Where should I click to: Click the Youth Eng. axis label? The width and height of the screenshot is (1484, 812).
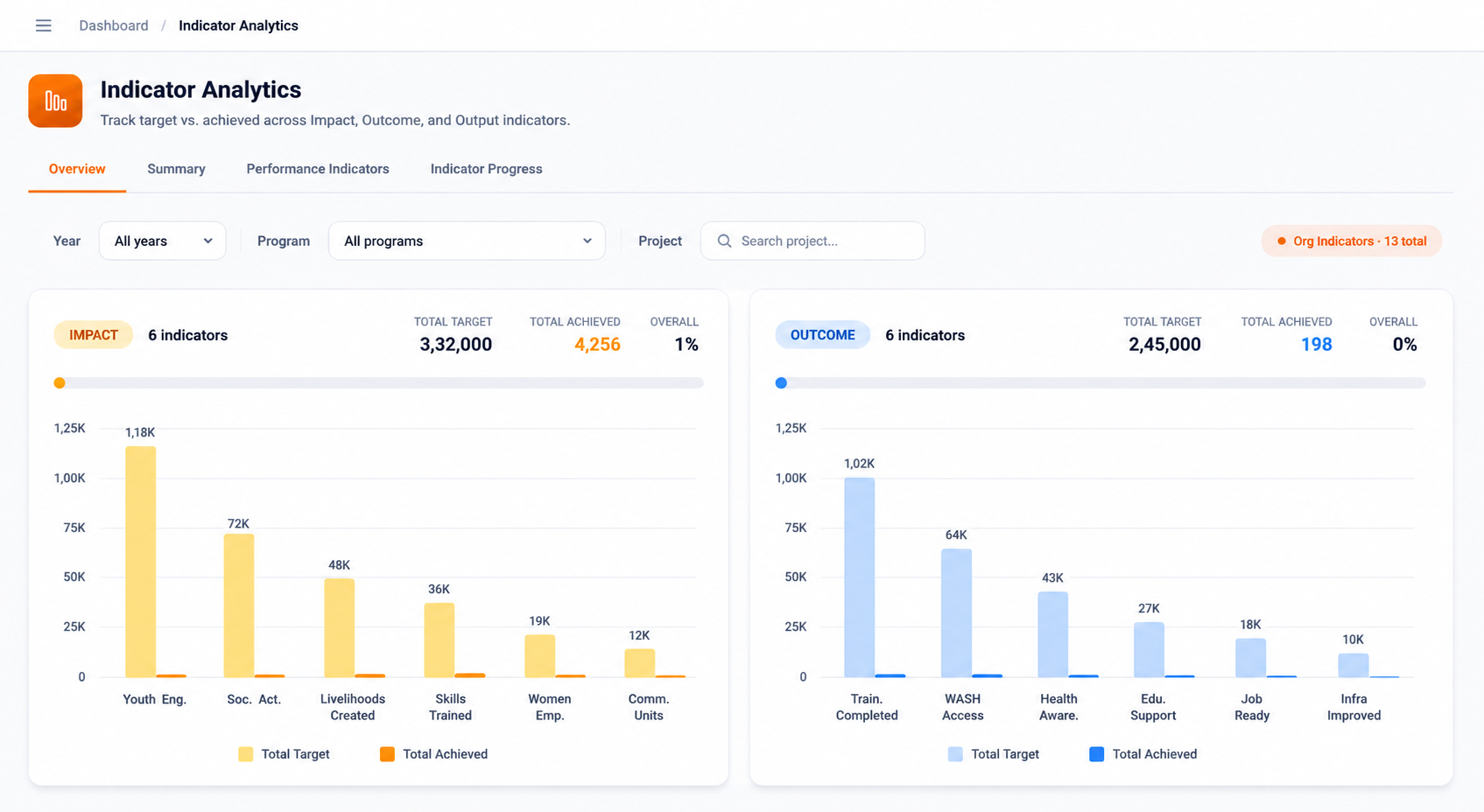154,699
